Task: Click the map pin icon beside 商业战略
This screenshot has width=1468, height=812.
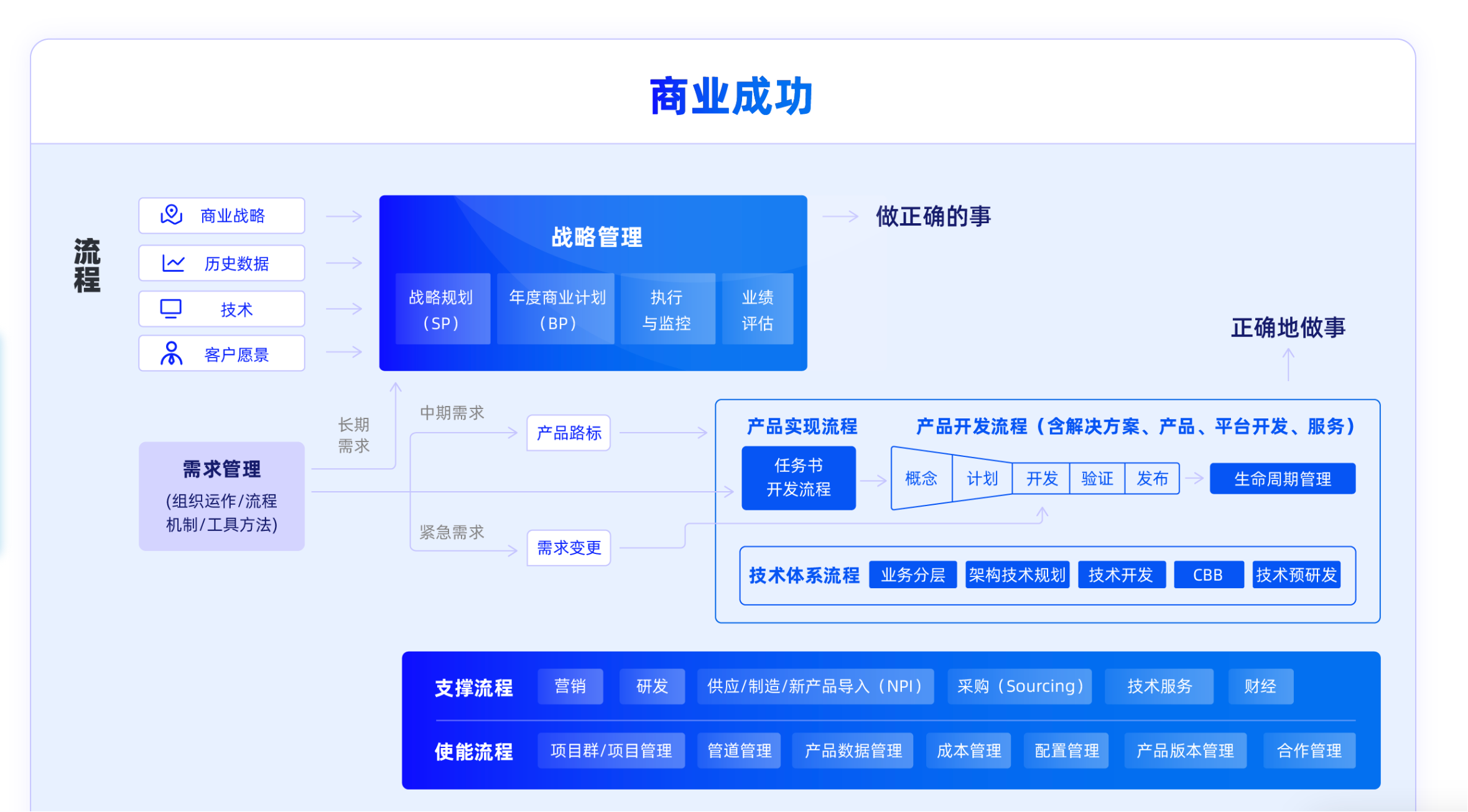Action: [171, 215]
